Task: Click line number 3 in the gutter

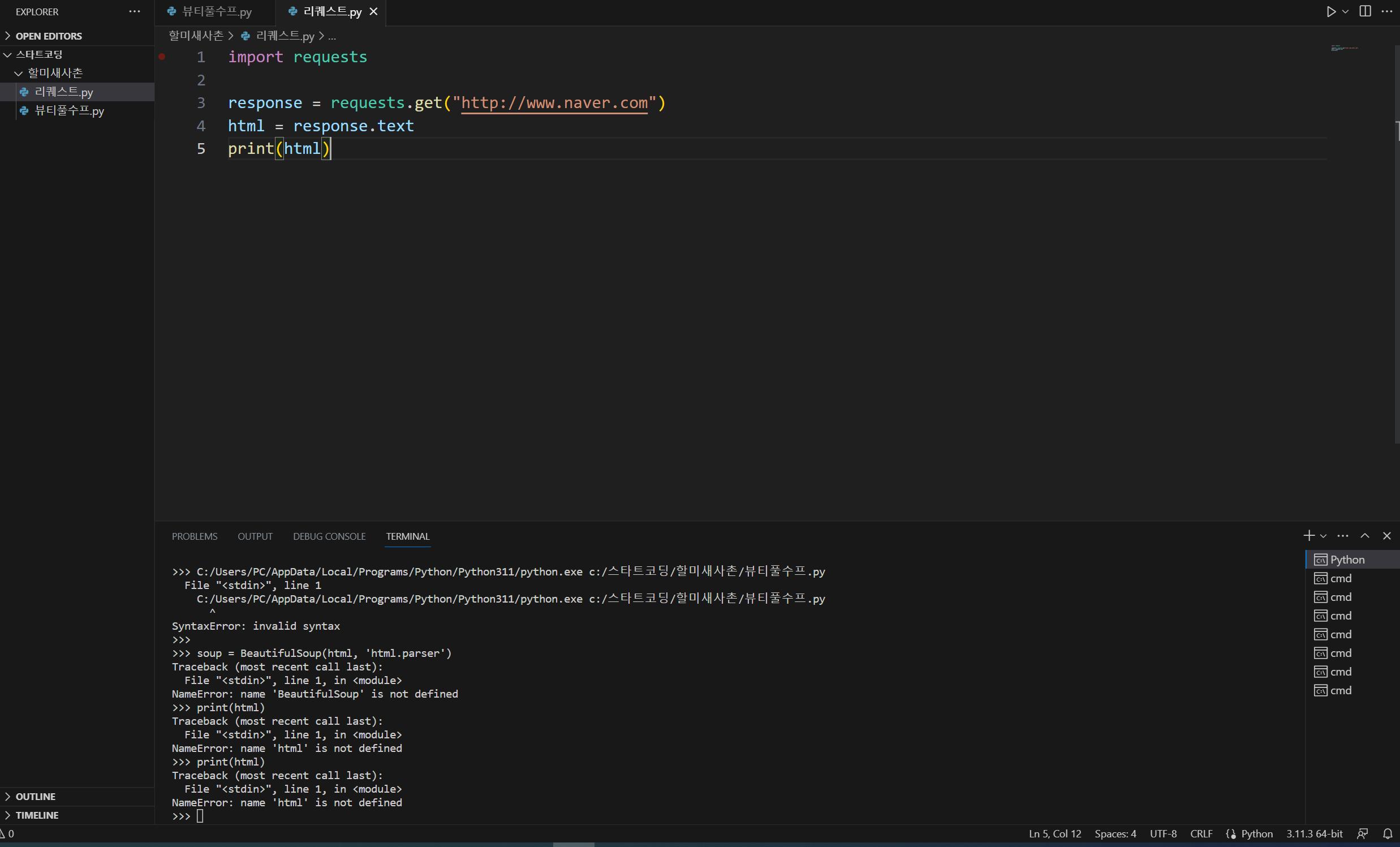Action: [201, 103]
